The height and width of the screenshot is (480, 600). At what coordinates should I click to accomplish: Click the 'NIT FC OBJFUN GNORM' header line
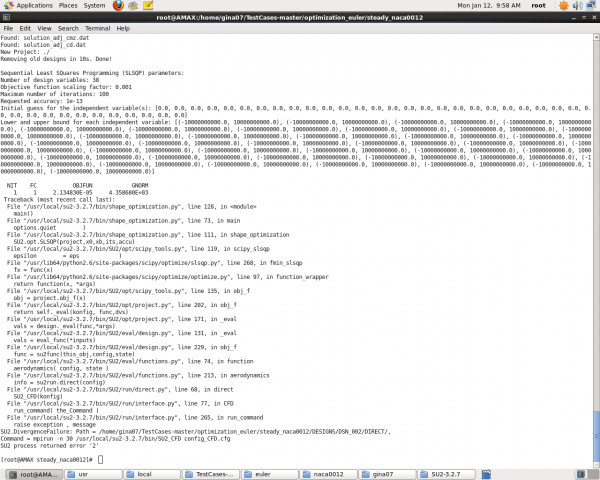point(77,185)
